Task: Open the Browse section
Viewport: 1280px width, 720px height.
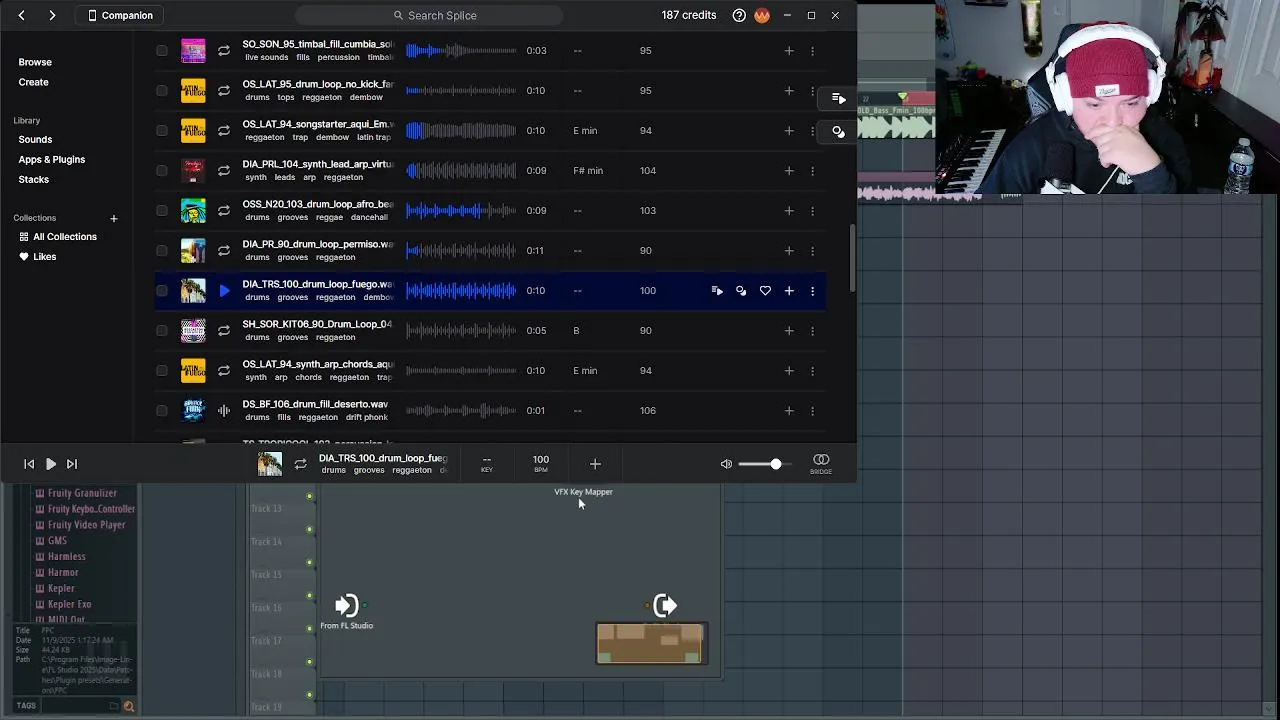Action: pos(35,62)
